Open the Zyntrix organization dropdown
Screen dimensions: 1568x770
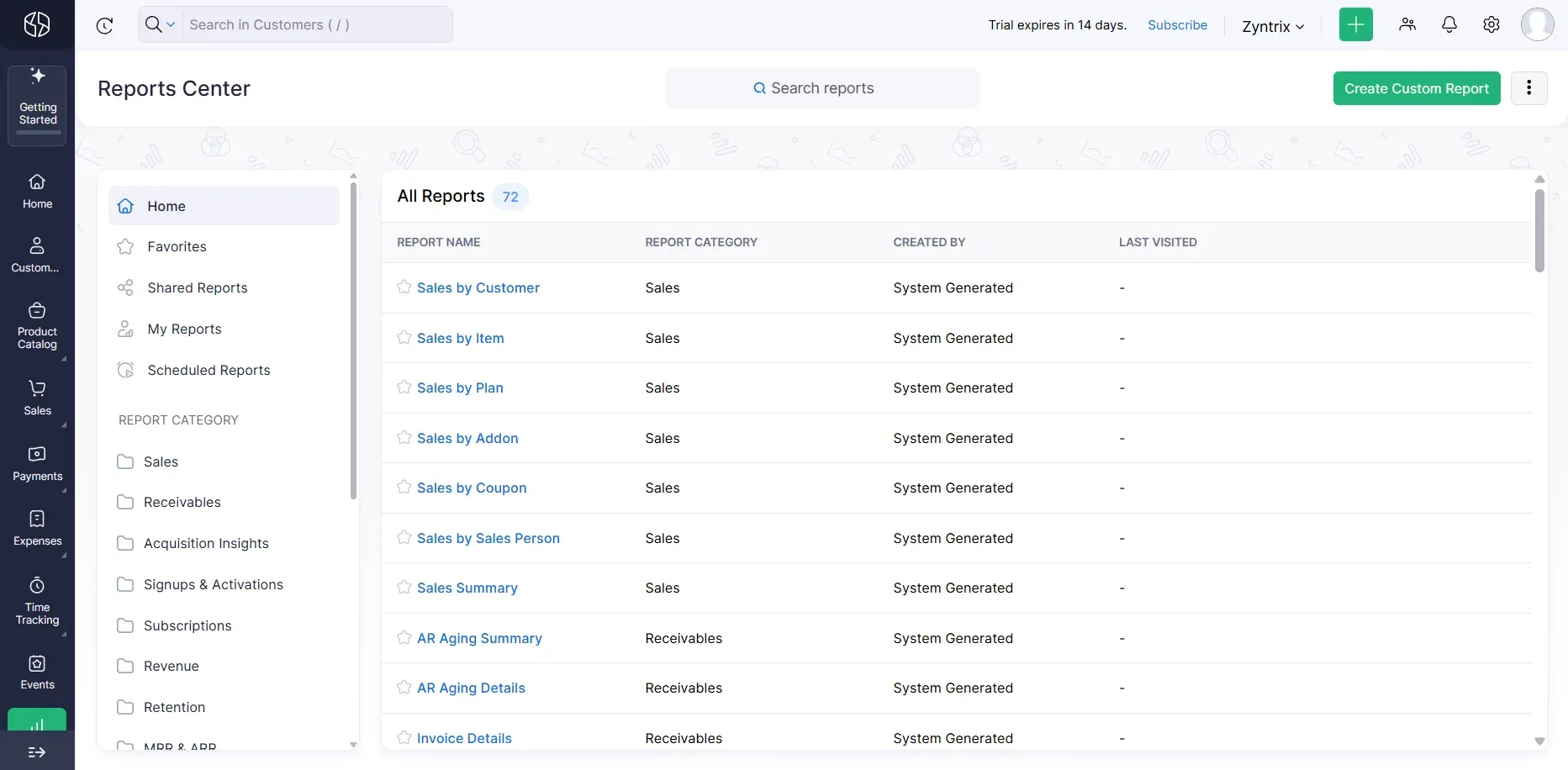1272,26
